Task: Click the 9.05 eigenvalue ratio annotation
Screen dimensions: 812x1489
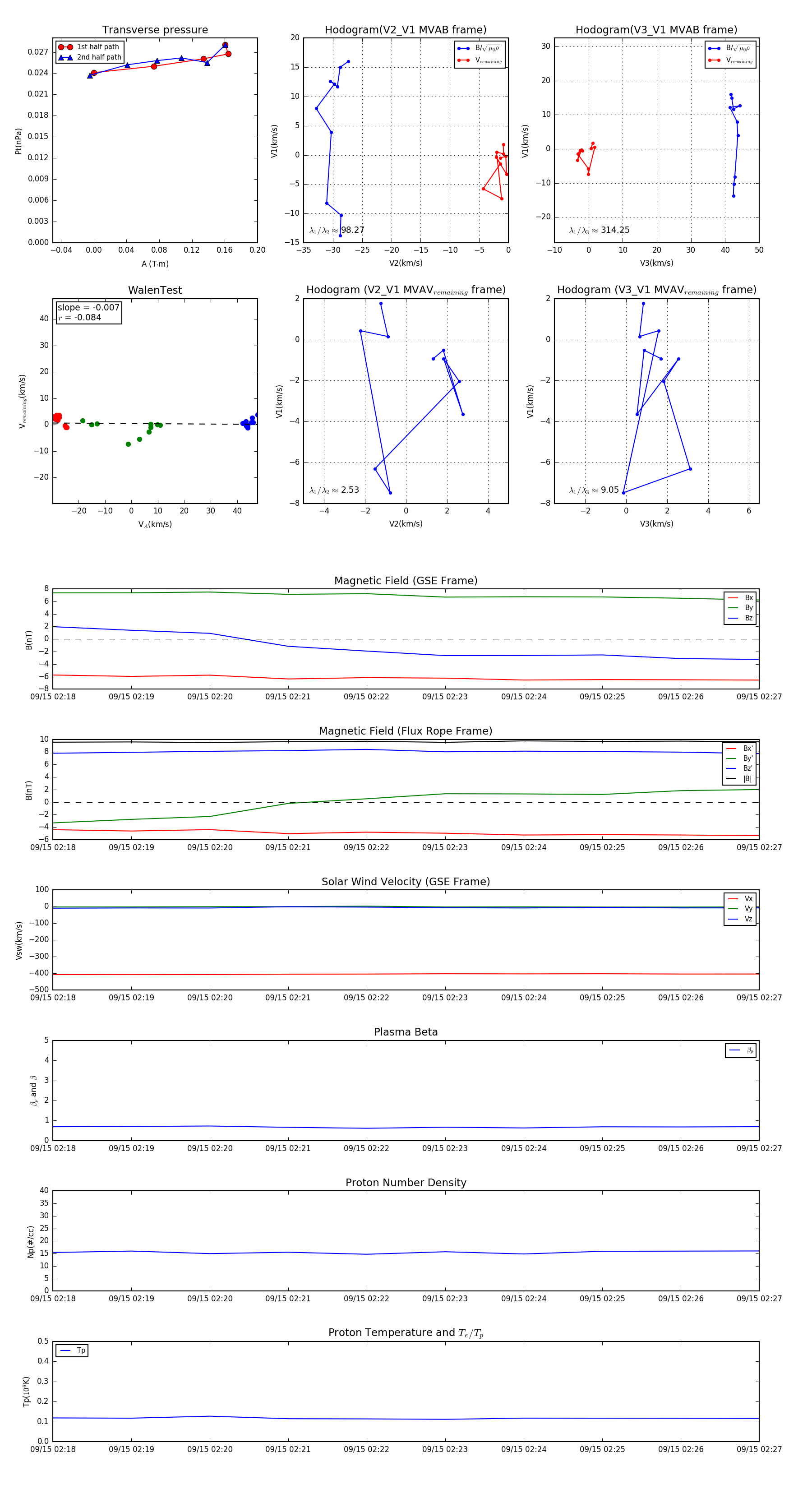Action: (594, 490)
